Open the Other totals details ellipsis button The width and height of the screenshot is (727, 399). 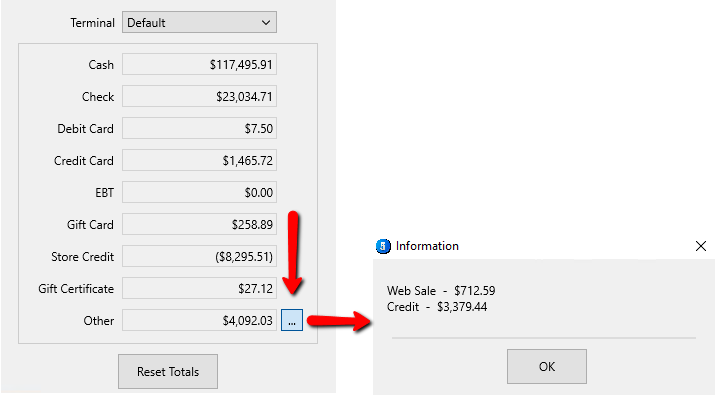click(x=292, y=320)
